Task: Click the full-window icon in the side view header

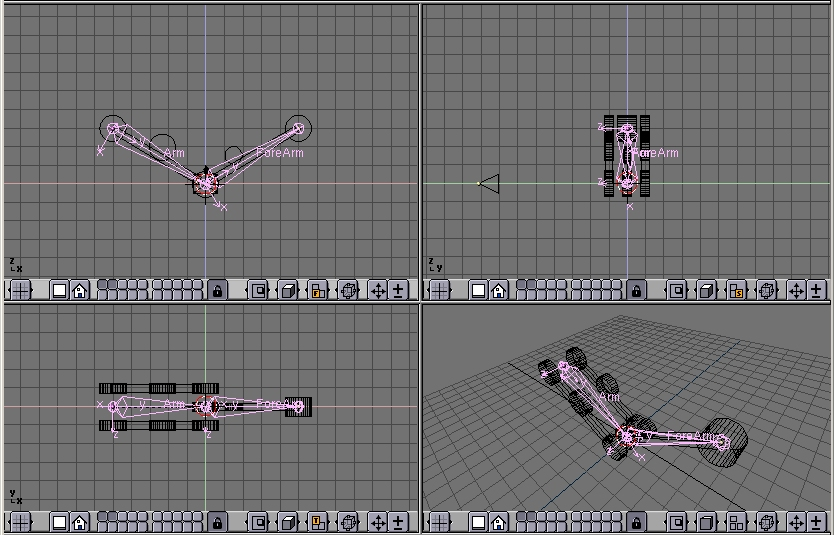Action: pos(479,290)
